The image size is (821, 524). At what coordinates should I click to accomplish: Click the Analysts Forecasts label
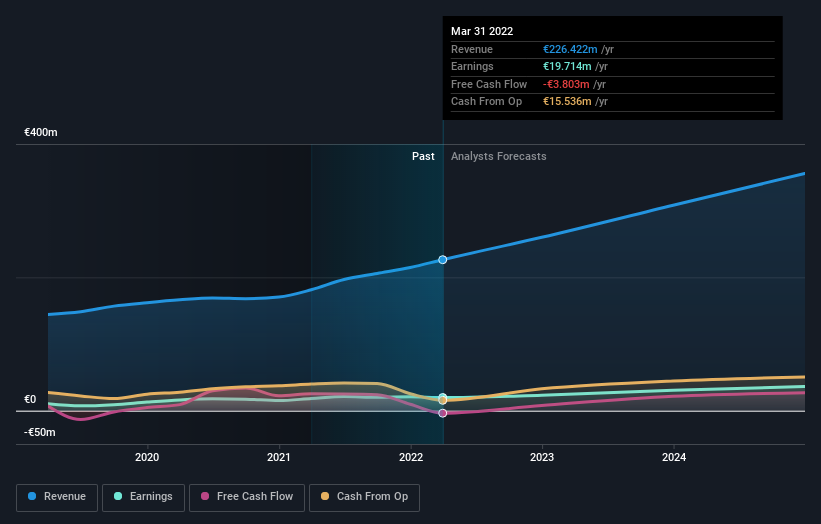[x=498, y=156]
